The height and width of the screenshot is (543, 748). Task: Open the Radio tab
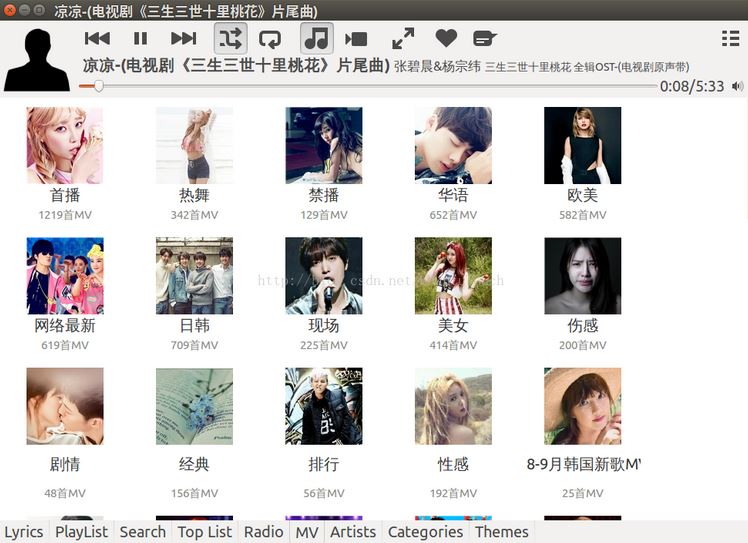pos(264,532)
